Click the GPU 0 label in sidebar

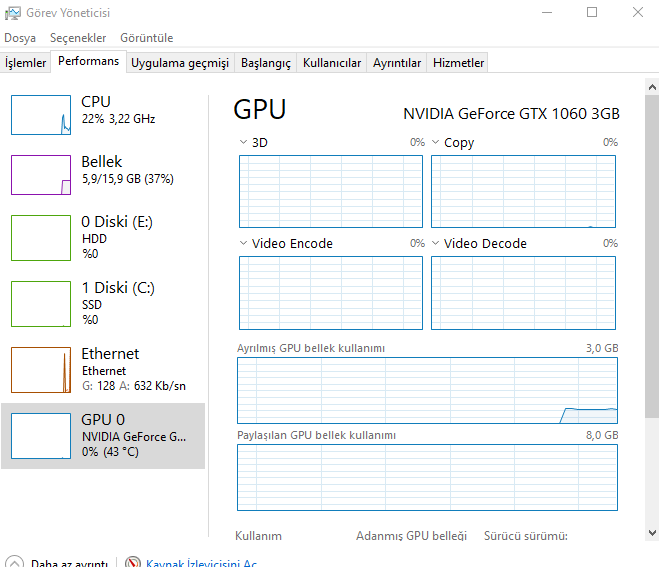click(x=103, y=419)
